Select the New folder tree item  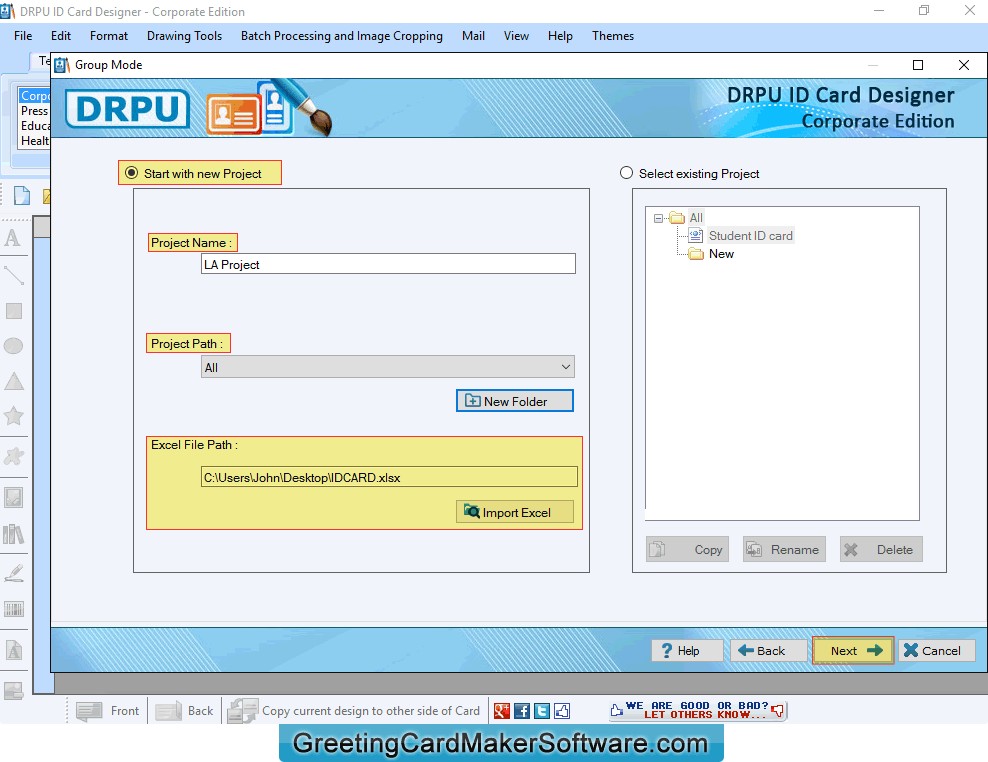(x=721, y=254)
